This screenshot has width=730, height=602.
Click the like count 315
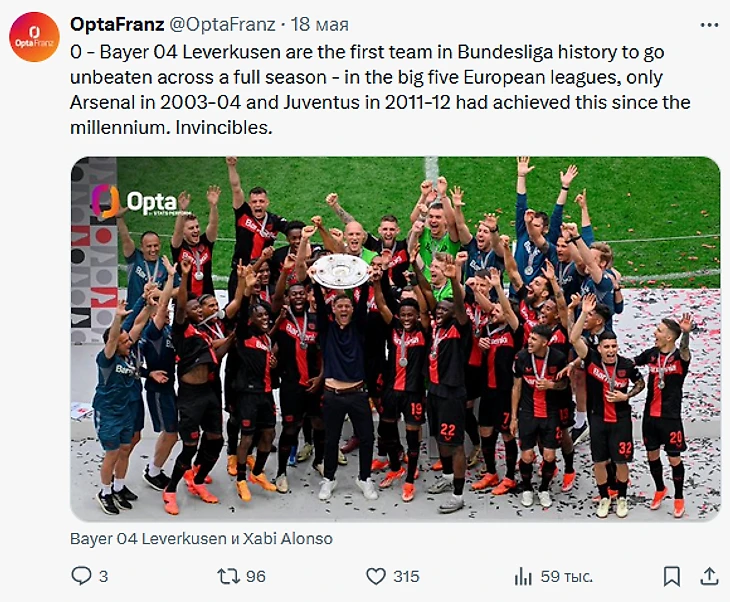(x=406, y=576)
